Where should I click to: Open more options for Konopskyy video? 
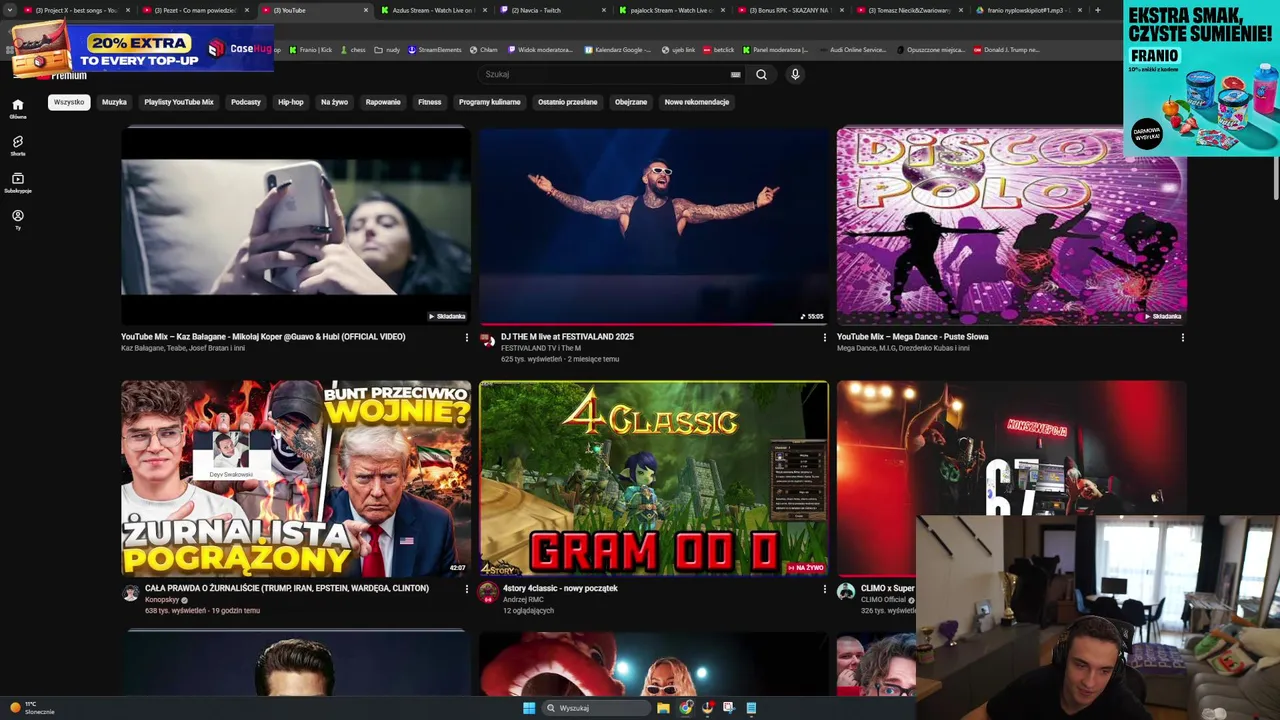[466, 589]
